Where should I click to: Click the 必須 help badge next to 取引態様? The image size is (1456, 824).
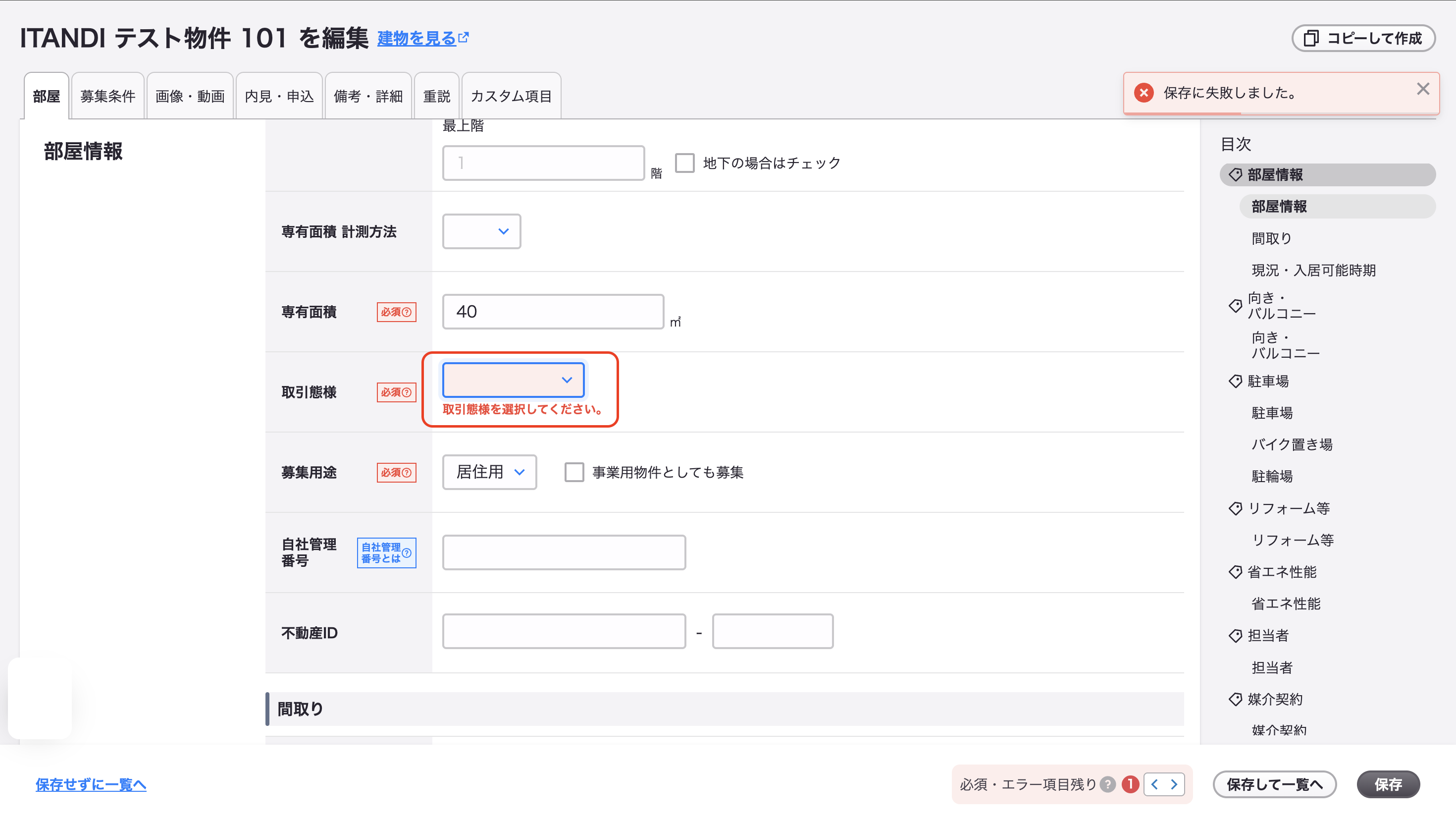tap(397, 392)
